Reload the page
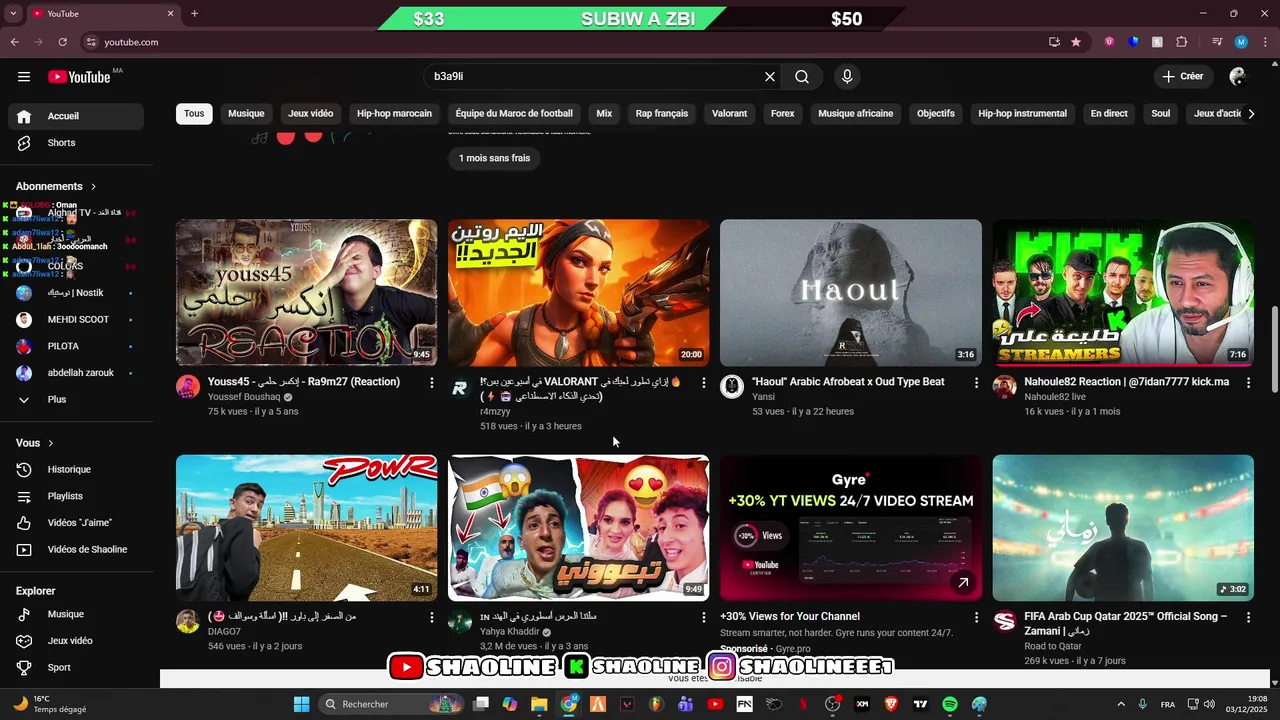 (x=62, y=42)
